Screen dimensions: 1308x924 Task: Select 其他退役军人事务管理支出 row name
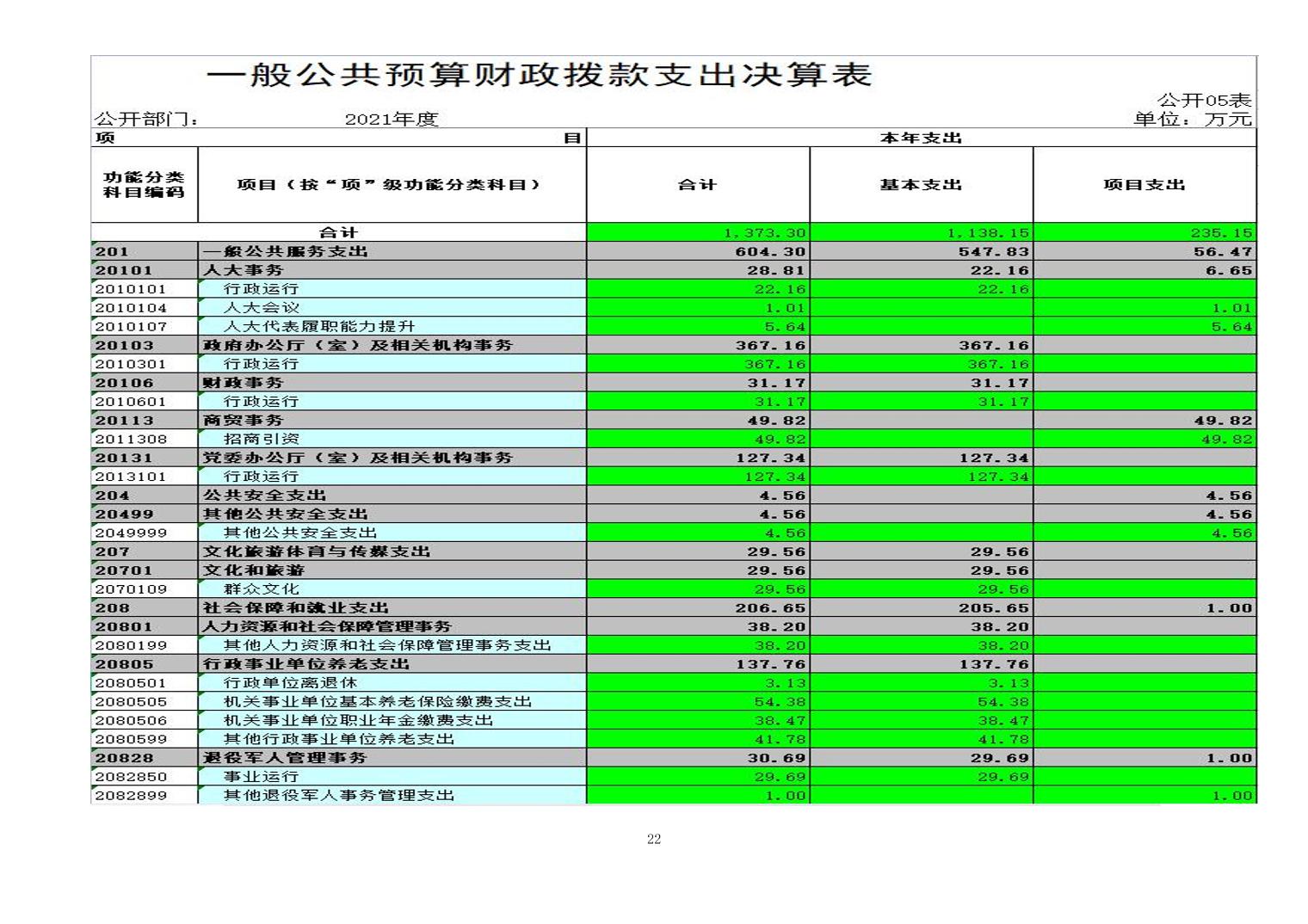click(x=338, y=796)
